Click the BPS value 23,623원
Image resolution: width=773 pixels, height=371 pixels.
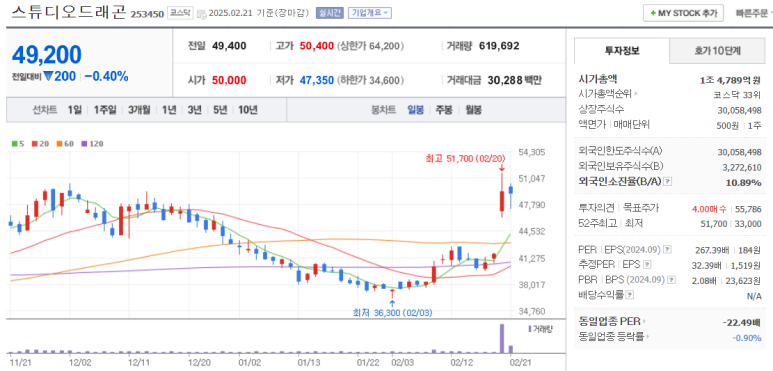(743, 281)
